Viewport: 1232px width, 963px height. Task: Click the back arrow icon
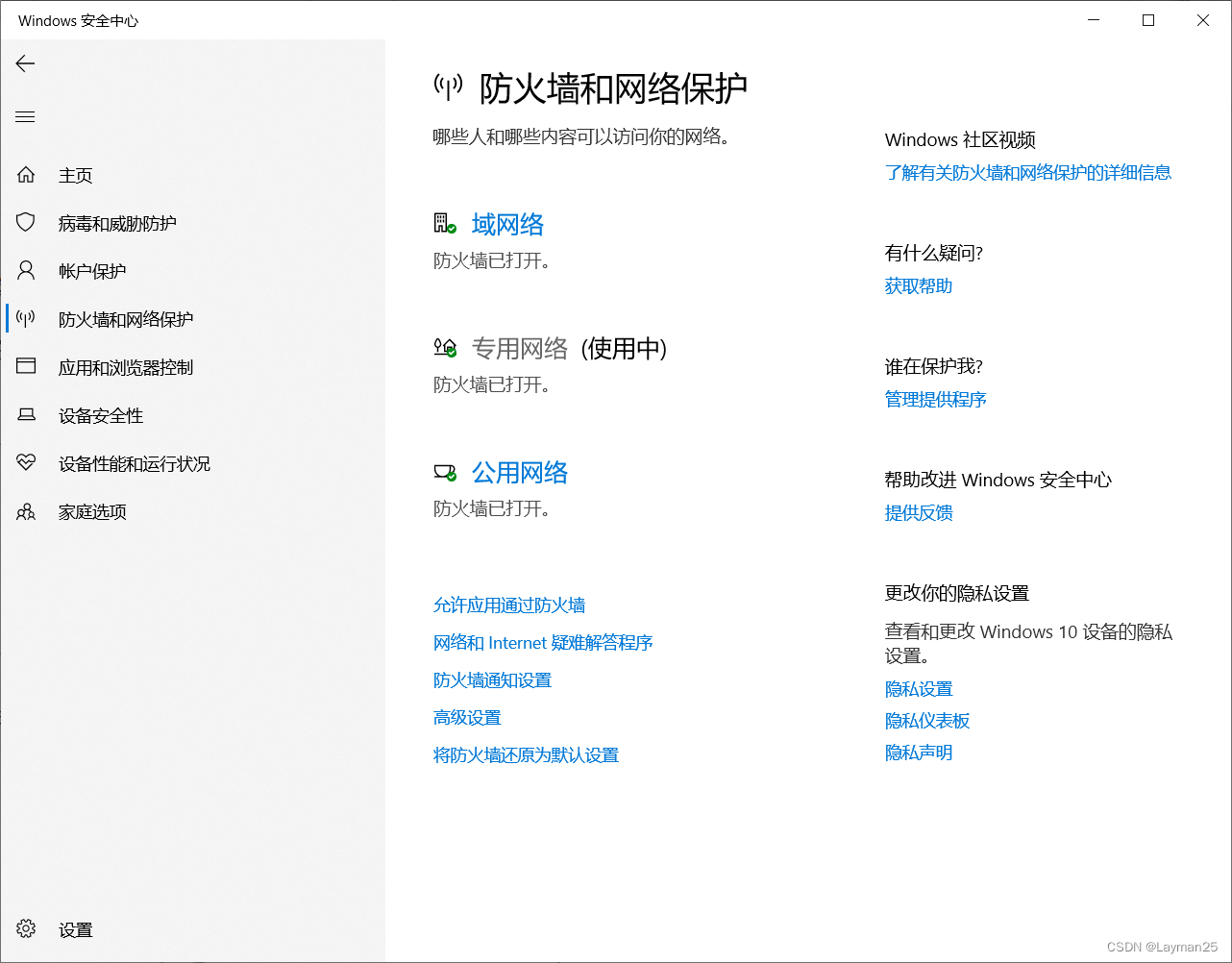click(26, 63)
